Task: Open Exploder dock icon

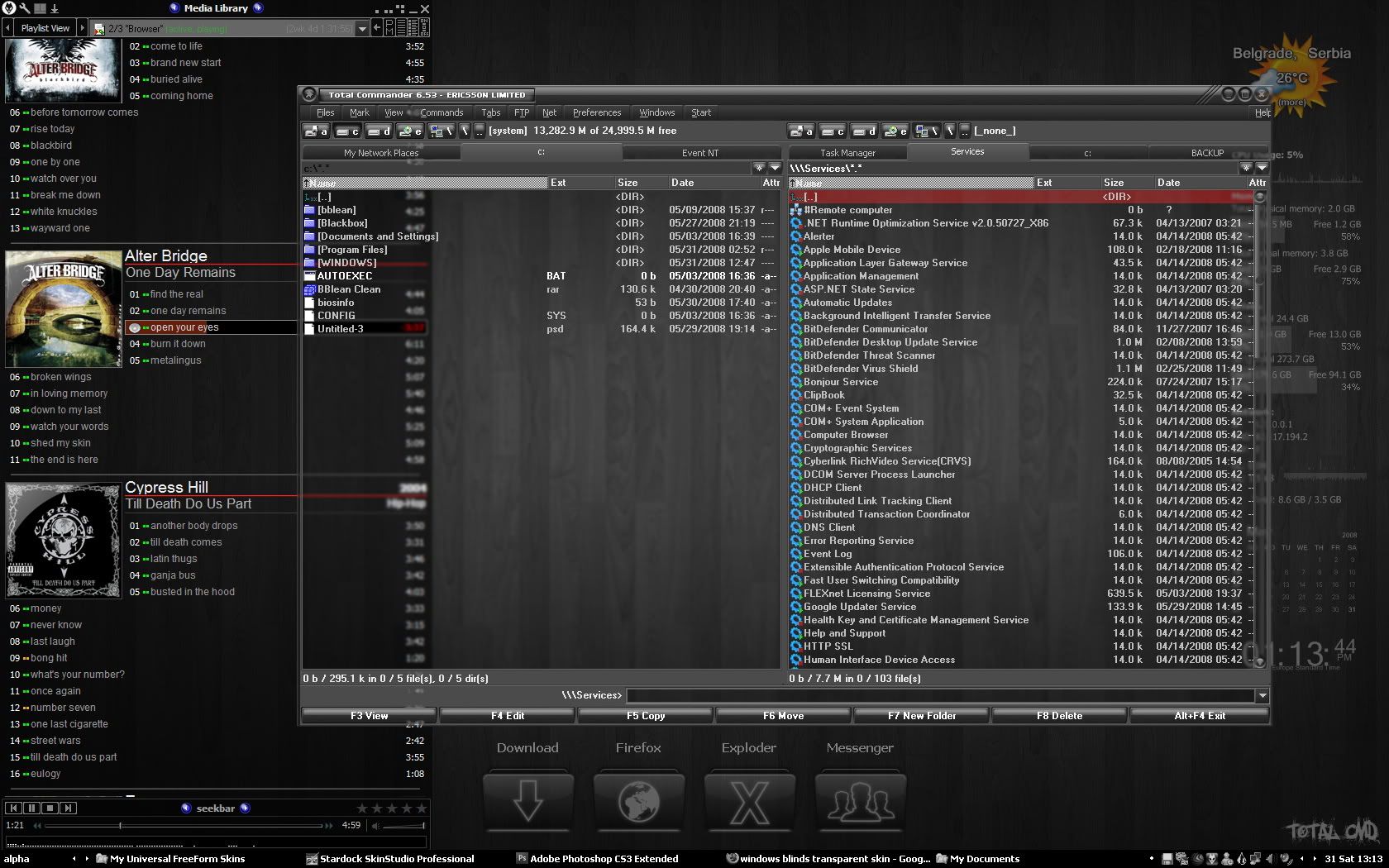Action: coord(749,801)
